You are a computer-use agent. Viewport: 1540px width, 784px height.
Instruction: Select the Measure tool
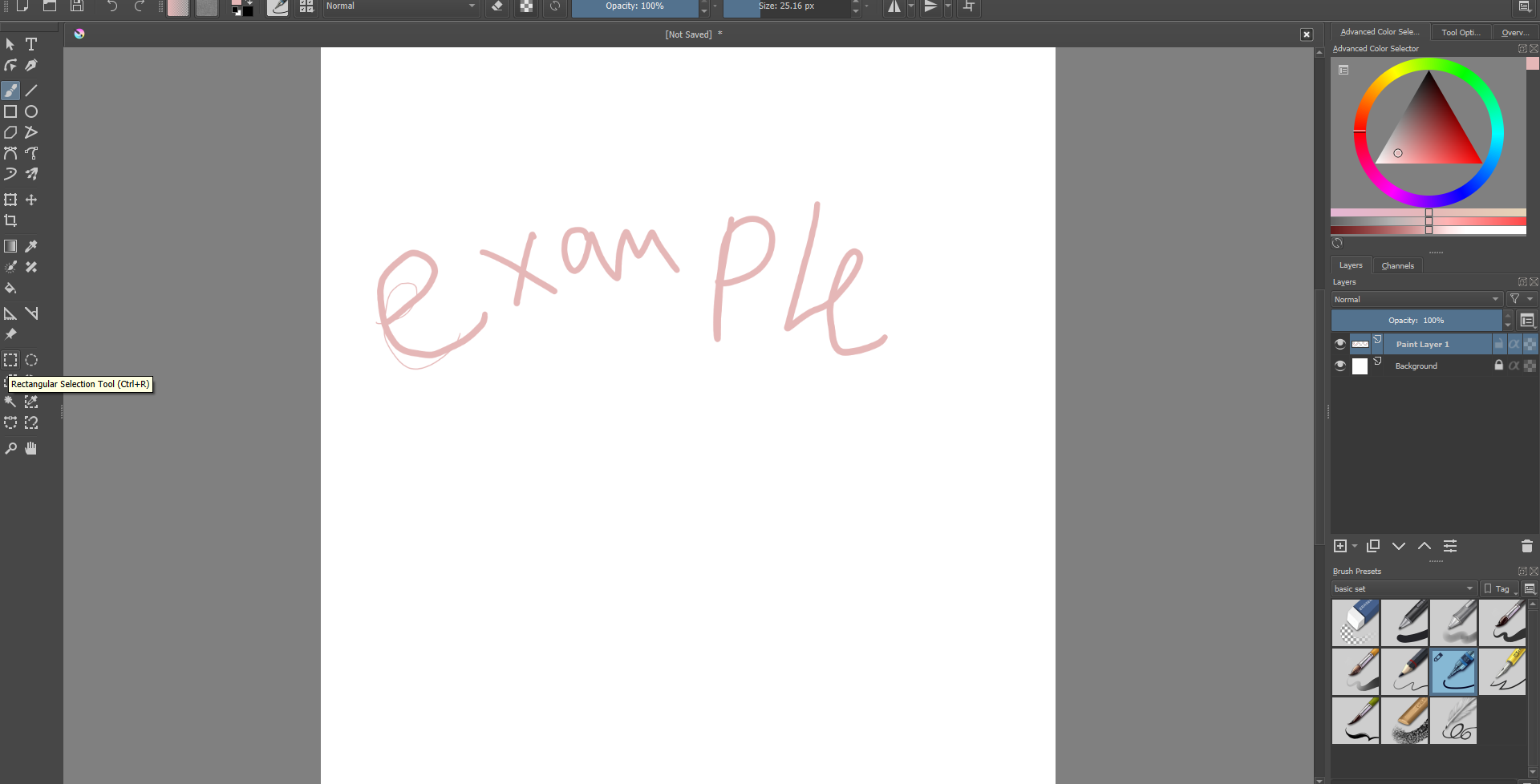(31, 313)
